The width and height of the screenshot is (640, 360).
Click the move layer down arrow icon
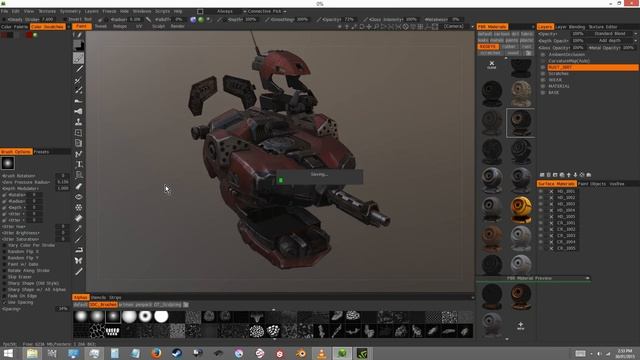click(575, 175)
